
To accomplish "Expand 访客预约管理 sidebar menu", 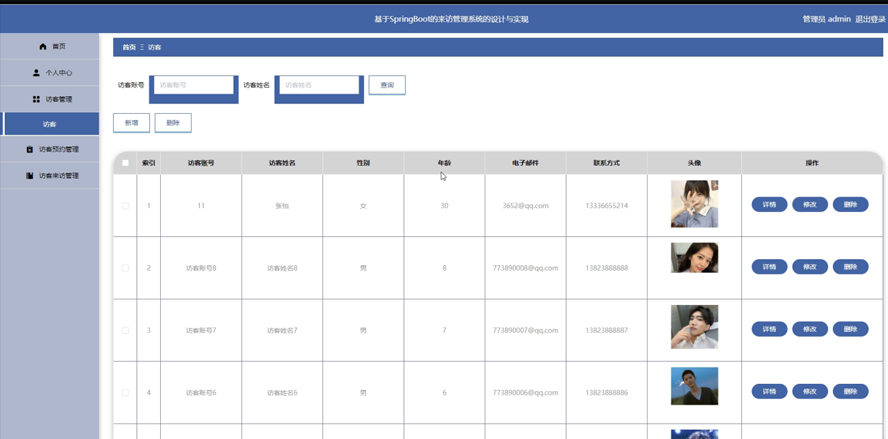I will pyautogui.click(x=49, y=150).
